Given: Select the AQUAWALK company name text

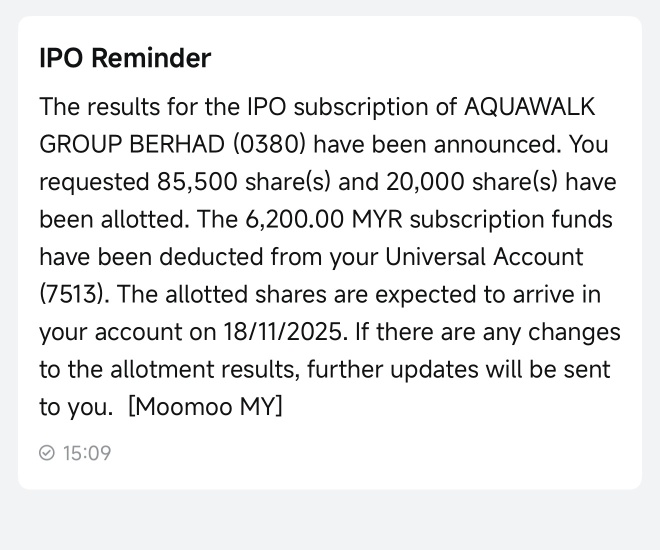Looking at the screenshot, I should pos(530,107).
